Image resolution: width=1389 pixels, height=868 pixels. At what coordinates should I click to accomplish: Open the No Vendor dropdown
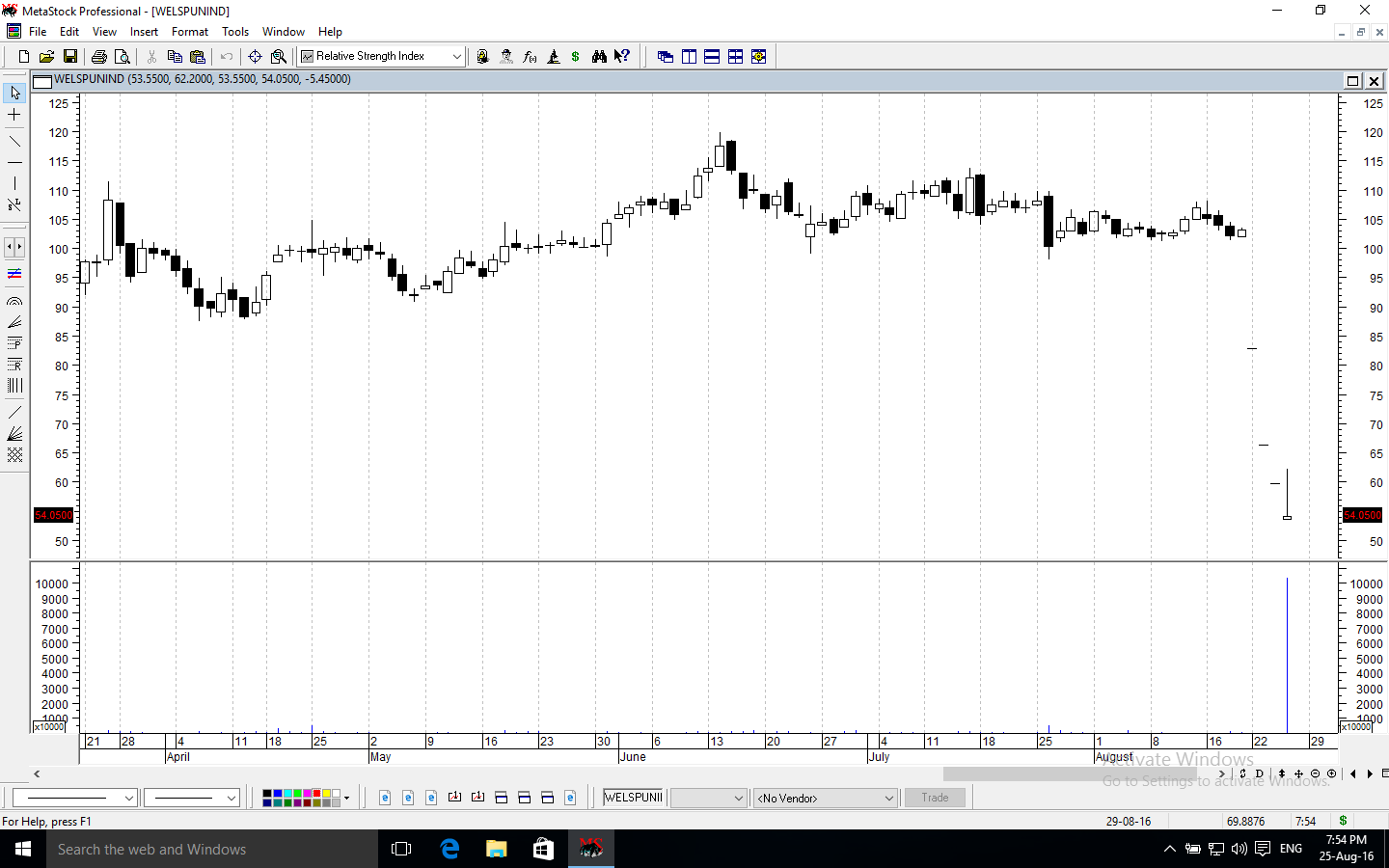pos(888,798)
